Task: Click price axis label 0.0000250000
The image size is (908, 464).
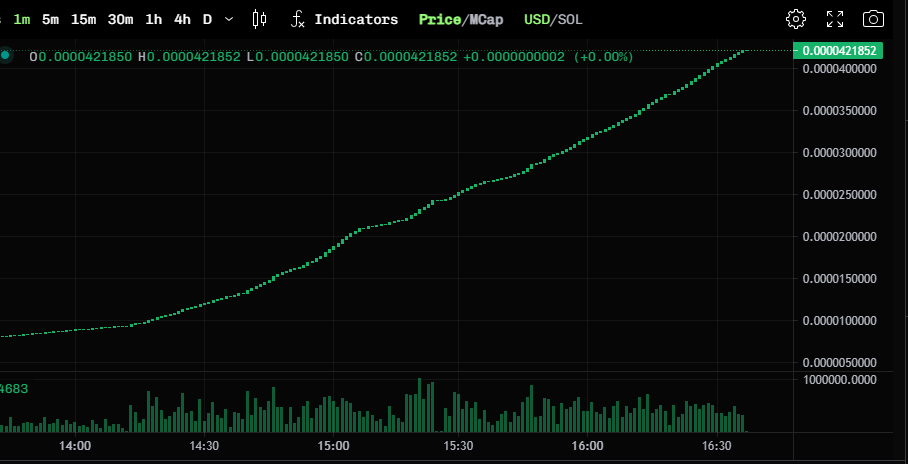Action: [839, 195]
